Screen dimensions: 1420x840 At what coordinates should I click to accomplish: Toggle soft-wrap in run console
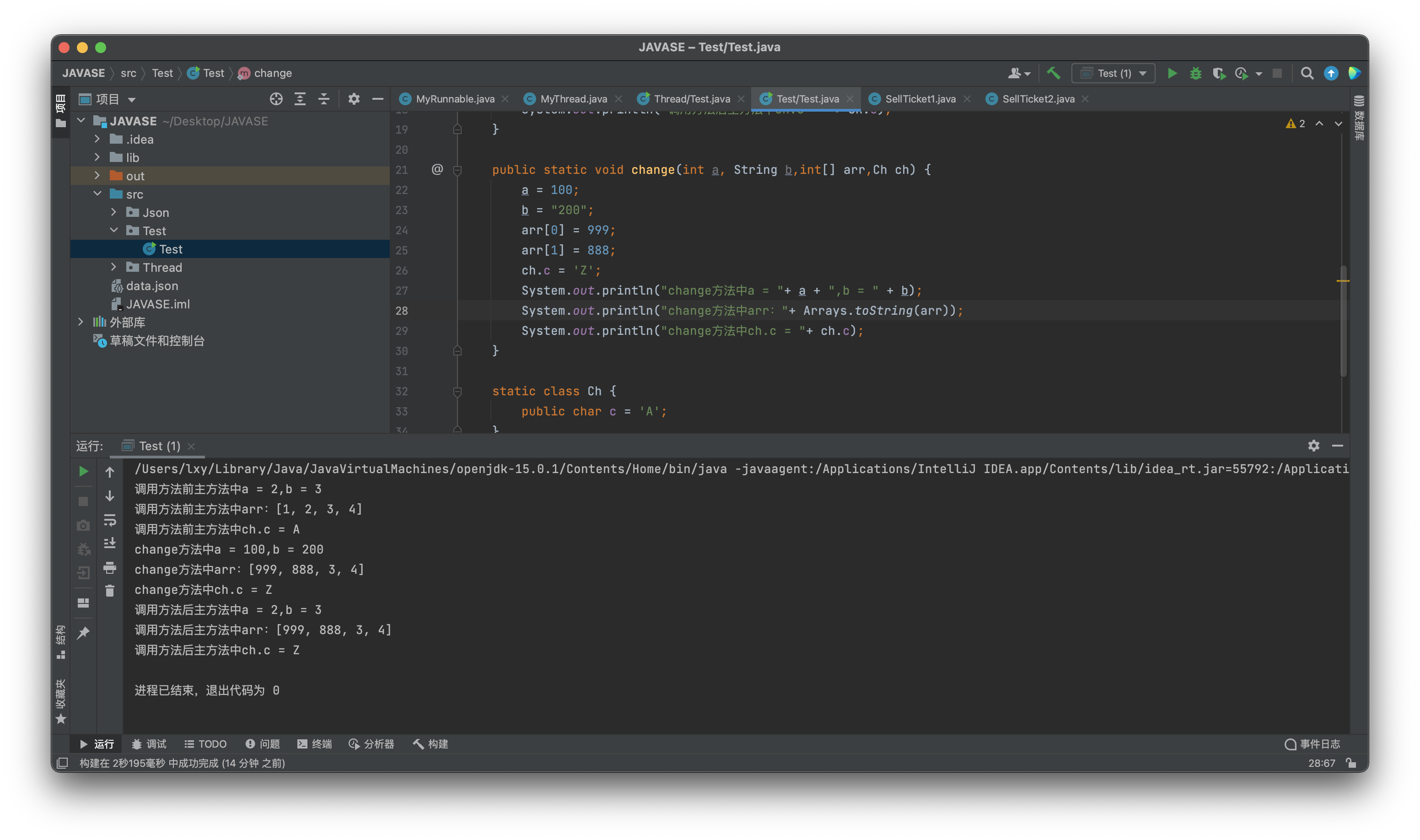pyautogui.click(x=110, y=520)
